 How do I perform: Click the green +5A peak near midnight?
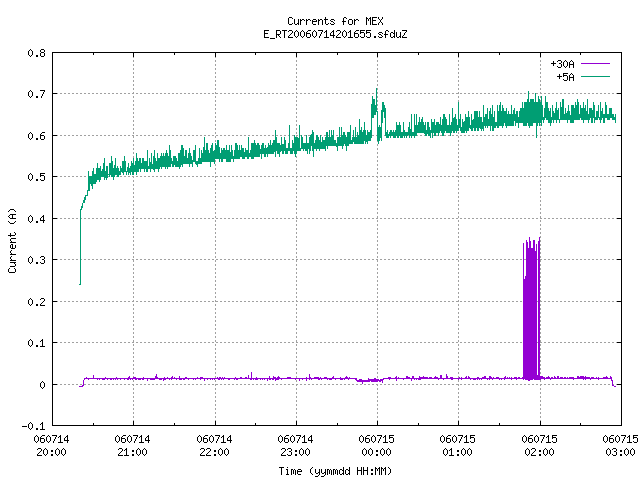tap(378, 116)
